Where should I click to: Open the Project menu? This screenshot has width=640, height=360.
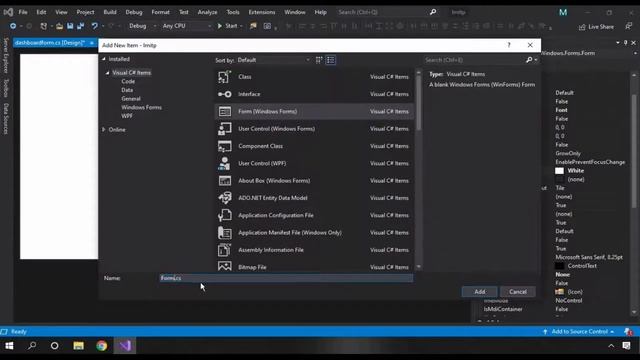[85, 12]
